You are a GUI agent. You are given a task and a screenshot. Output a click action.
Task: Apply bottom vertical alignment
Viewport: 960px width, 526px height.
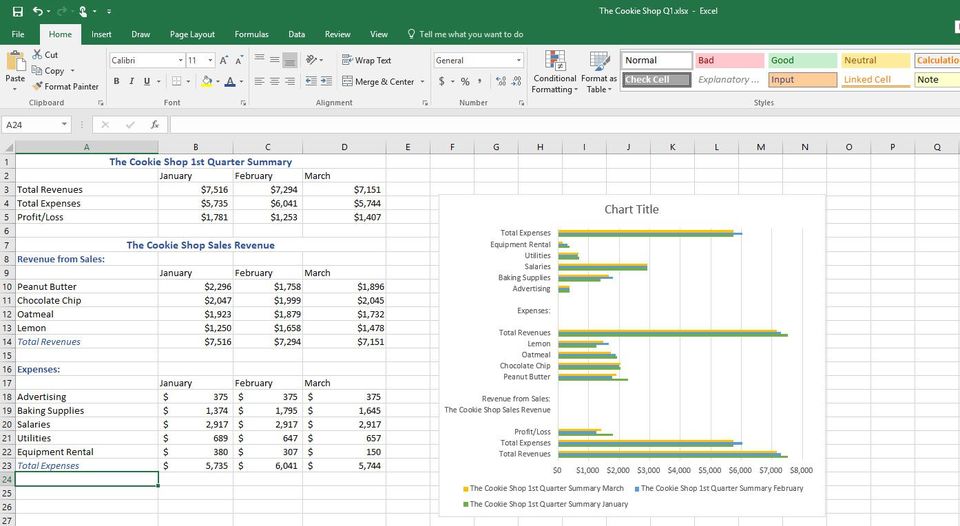coord(290,59)
